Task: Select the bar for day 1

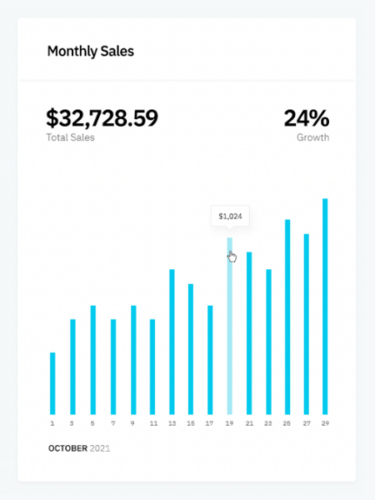Action: click(x=53, y=383)
